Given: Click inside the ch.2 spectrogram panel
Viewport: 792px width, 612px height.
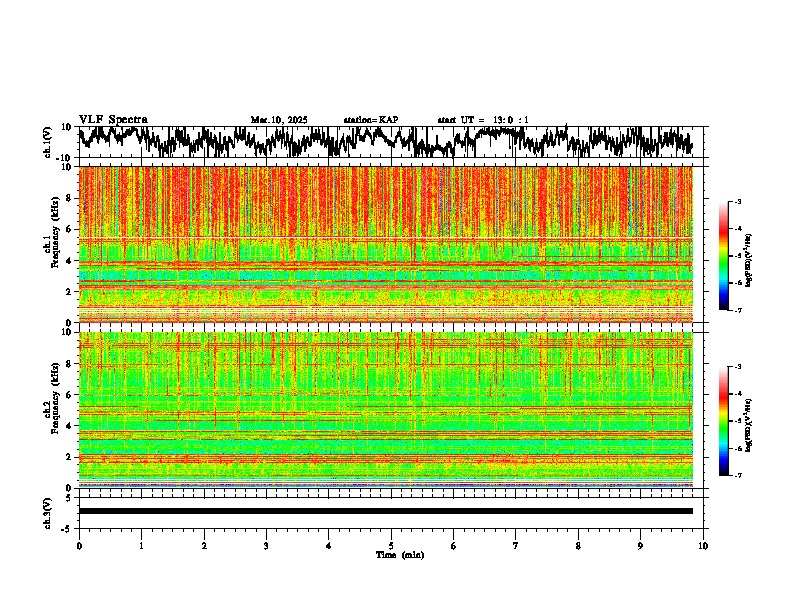Looking at the screenshot, I should tap(386, 410).
